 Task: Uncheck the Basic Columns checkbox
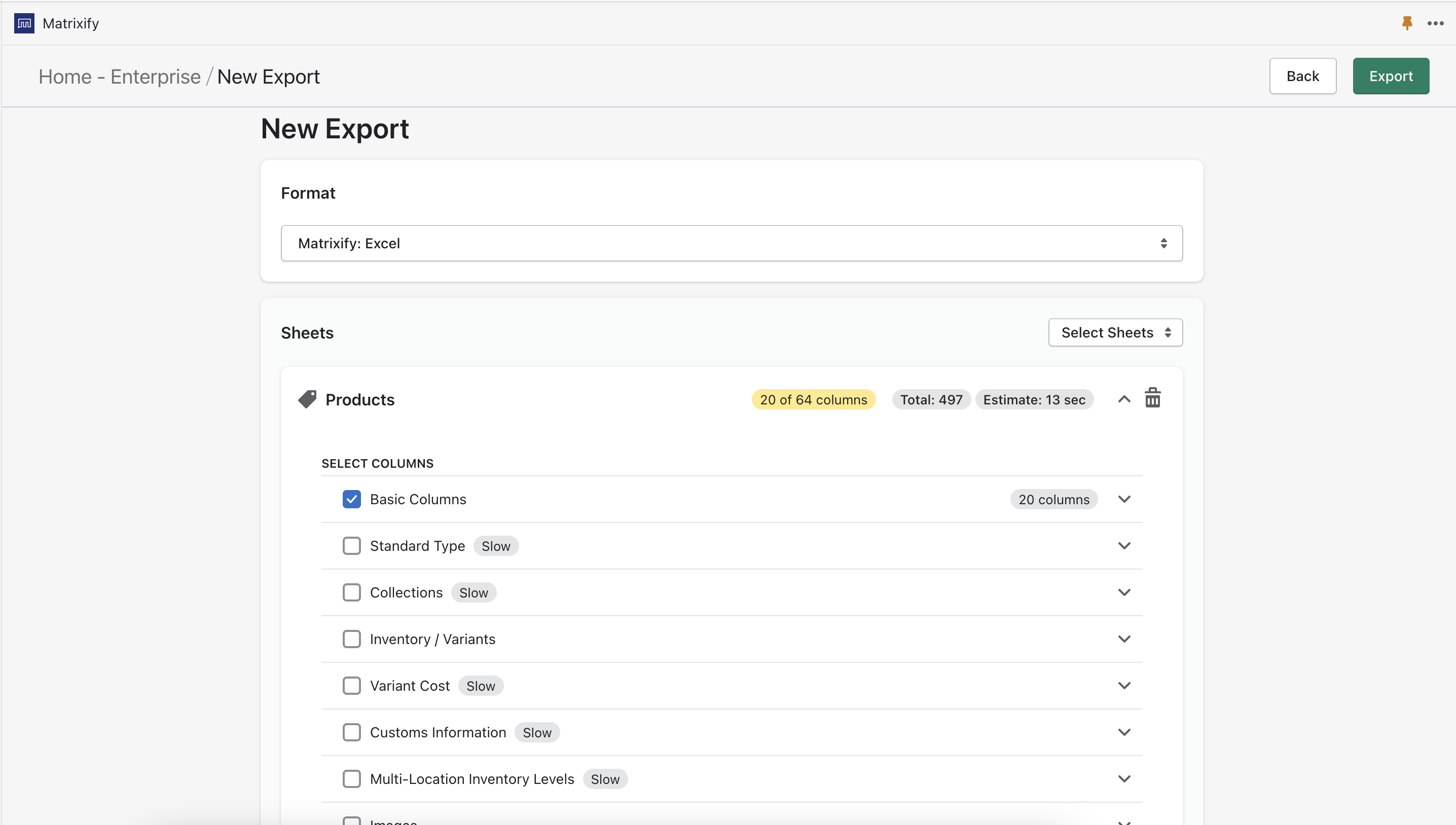(x=351, y=499)
